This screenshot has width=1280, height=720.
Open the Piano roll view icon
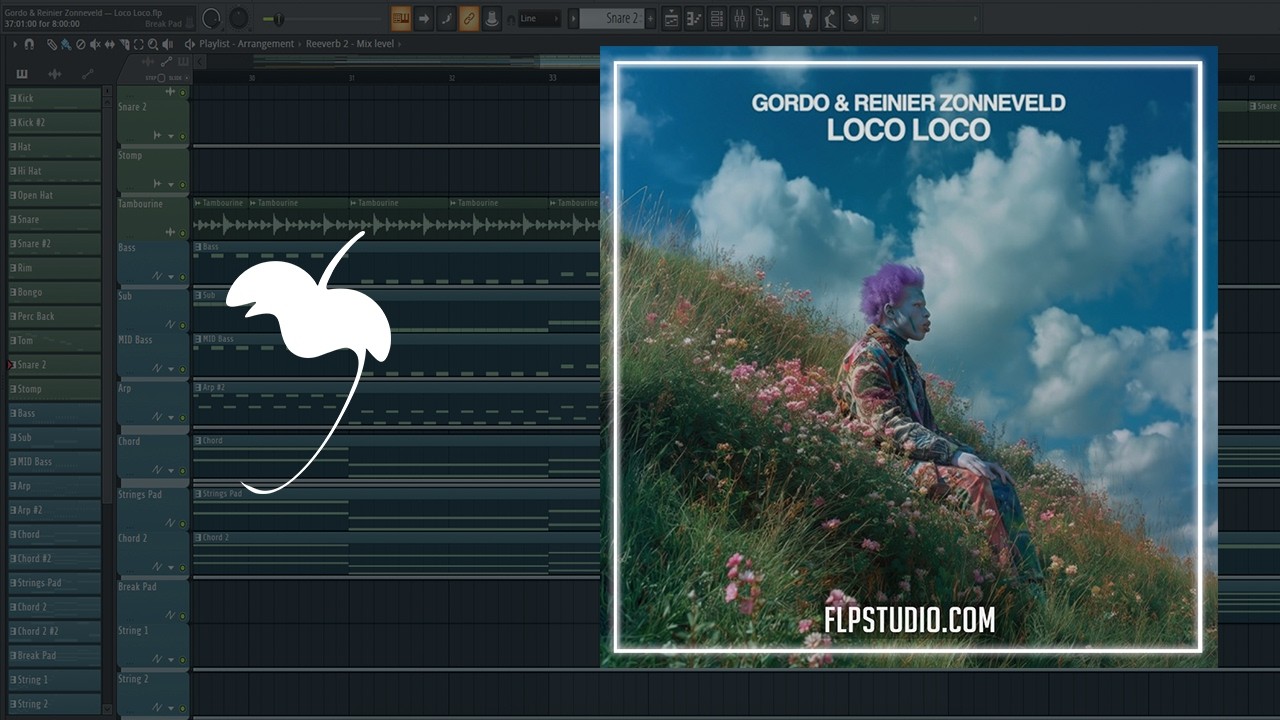point(694,19)
